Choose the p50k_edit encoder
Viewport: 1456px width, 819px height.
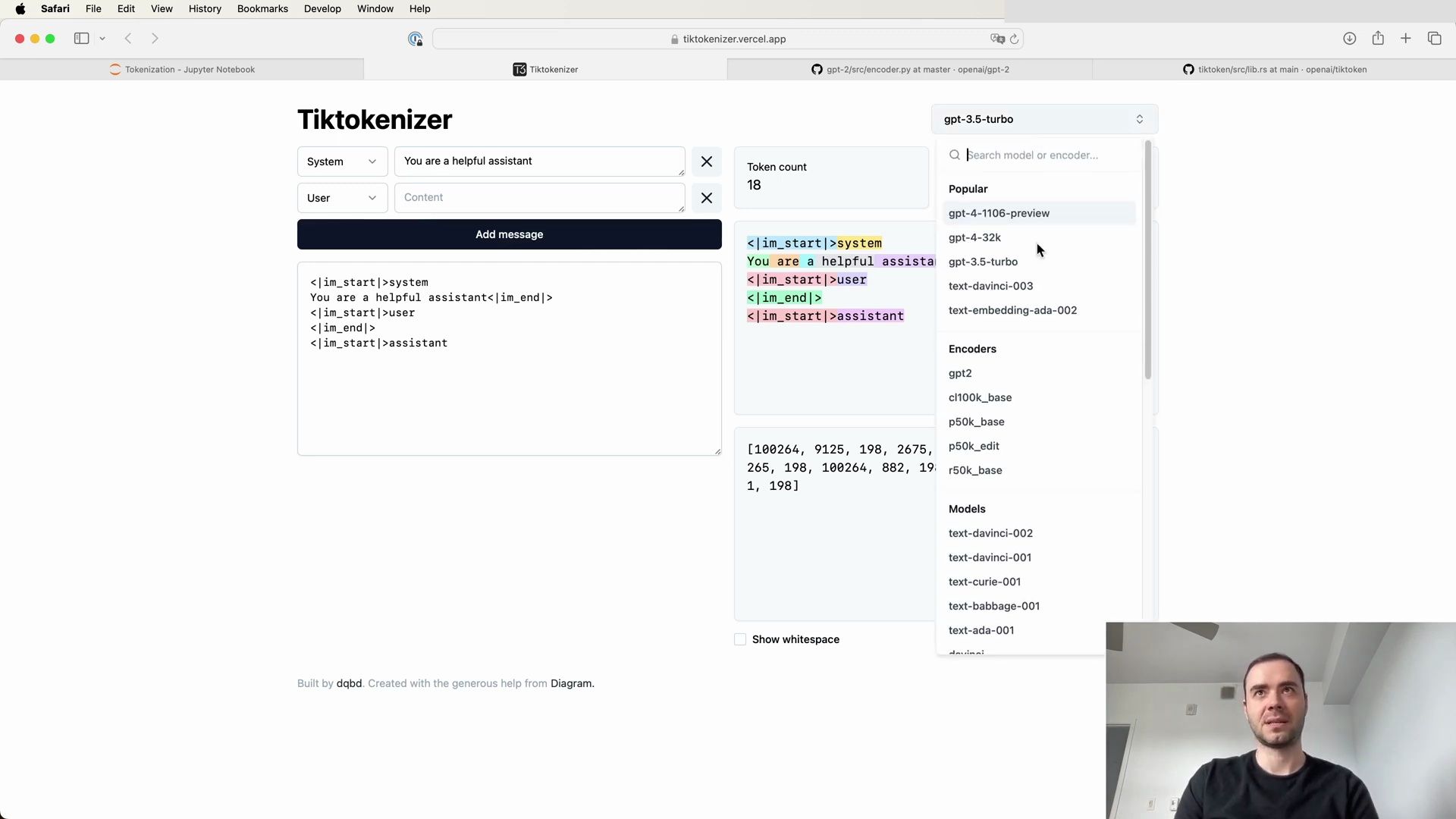[1038, 446]
